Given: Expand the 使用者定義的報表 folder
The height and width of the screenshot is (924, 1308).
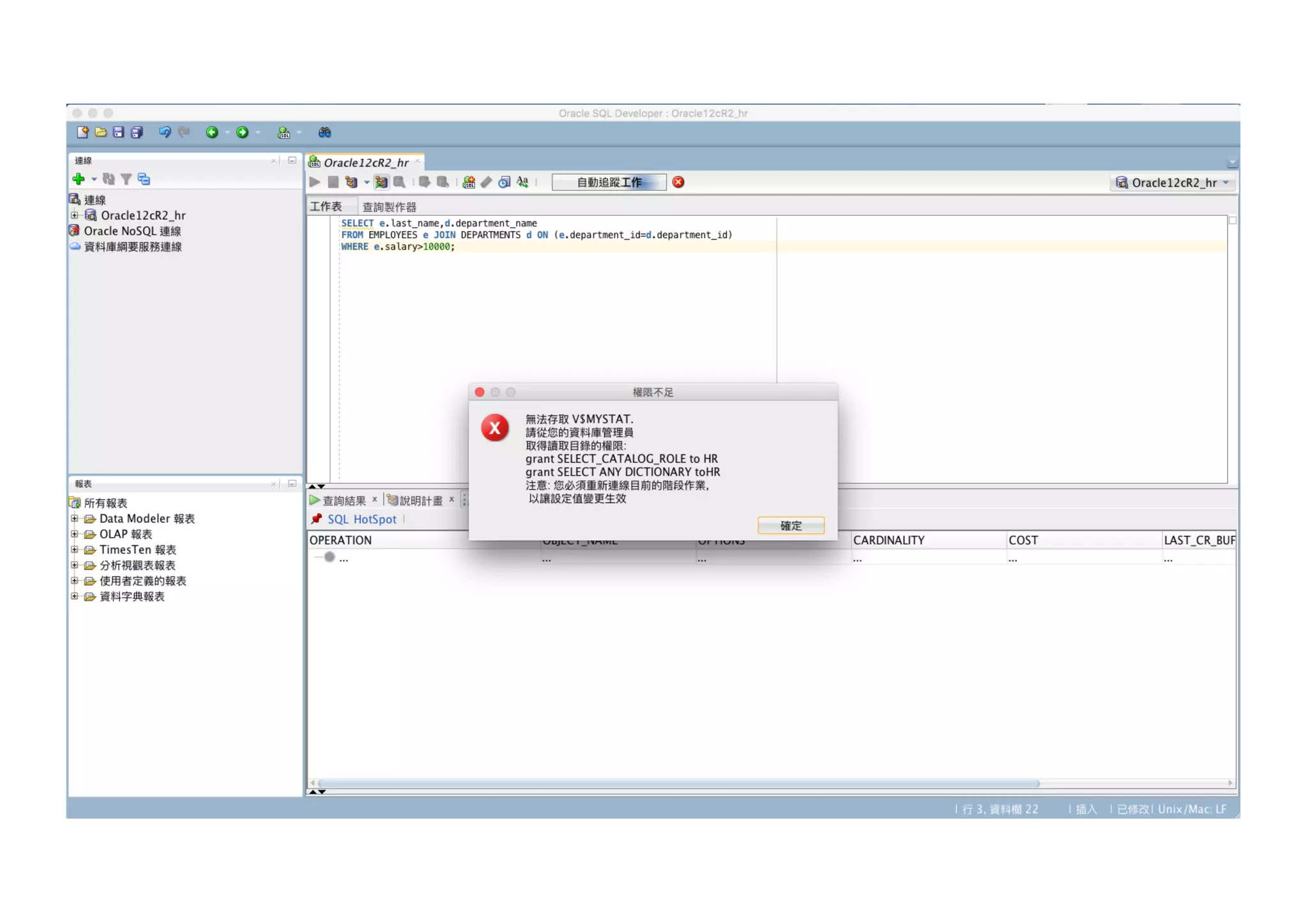Looking at the screenshot, I should coord(74,580).
